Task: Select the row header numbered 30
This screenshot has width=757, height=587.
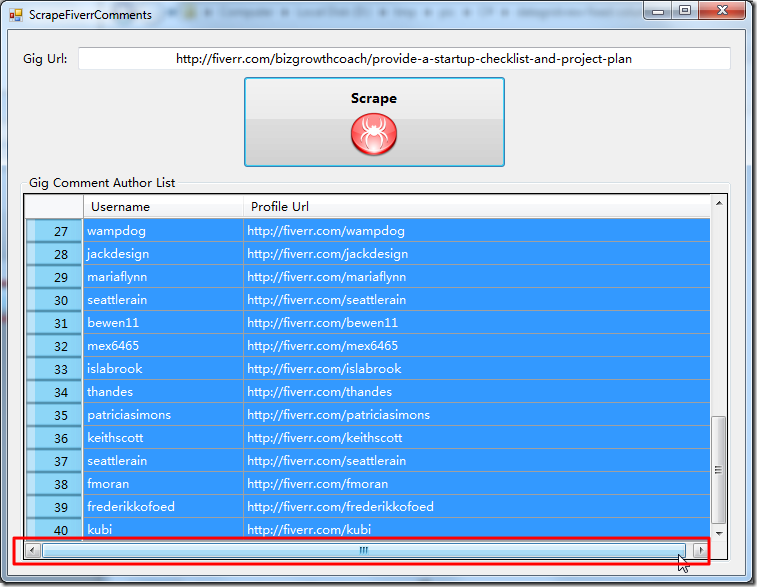Action: (x=54, y=300)
